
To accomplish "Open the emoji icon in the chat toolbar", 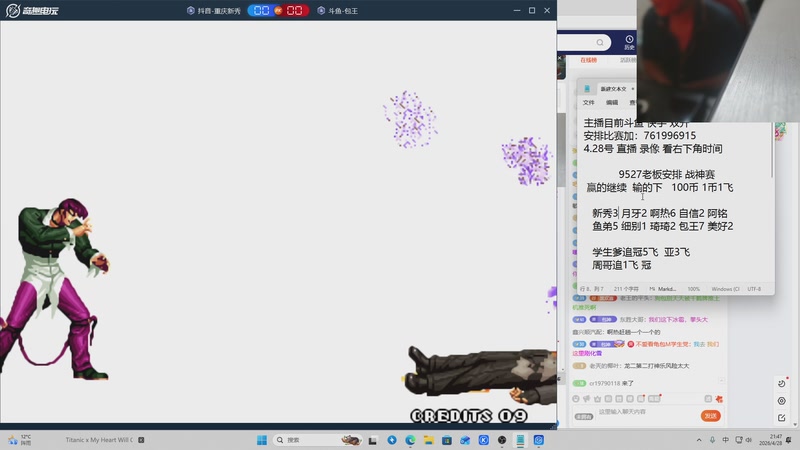I will (576, 398).
